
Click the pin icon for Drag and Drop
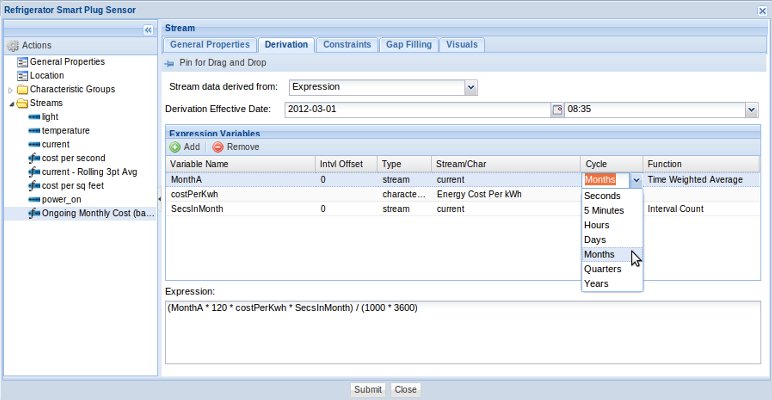(x=171, y=63)
